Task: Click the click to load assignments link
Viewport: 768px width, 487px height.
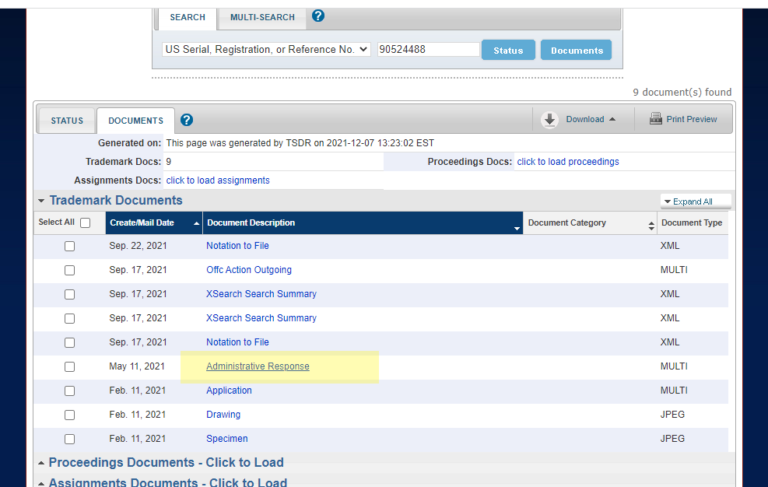Action: 217,180
